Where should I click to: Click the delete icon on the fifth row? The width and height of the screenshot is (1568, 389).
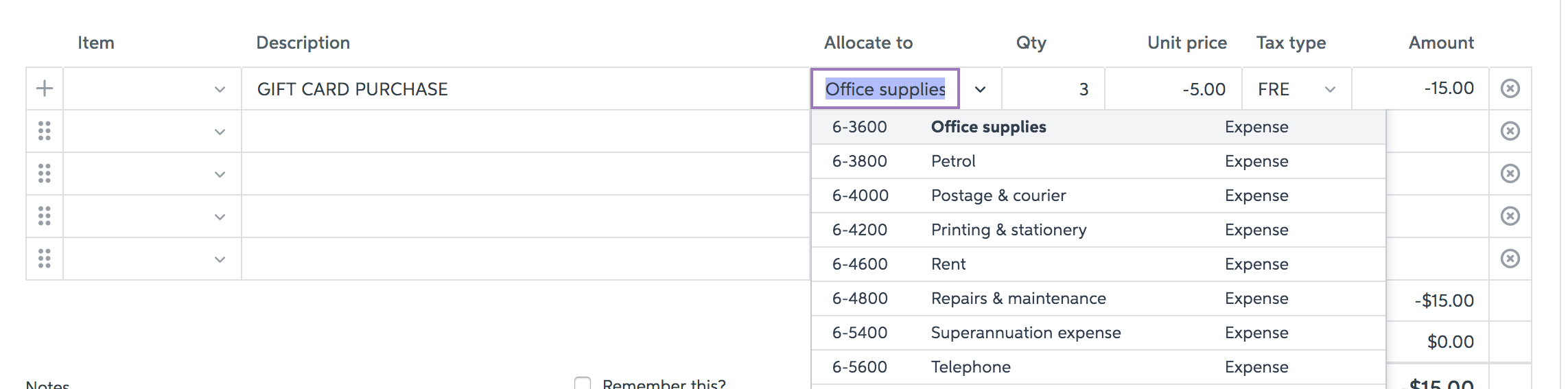1510,259
